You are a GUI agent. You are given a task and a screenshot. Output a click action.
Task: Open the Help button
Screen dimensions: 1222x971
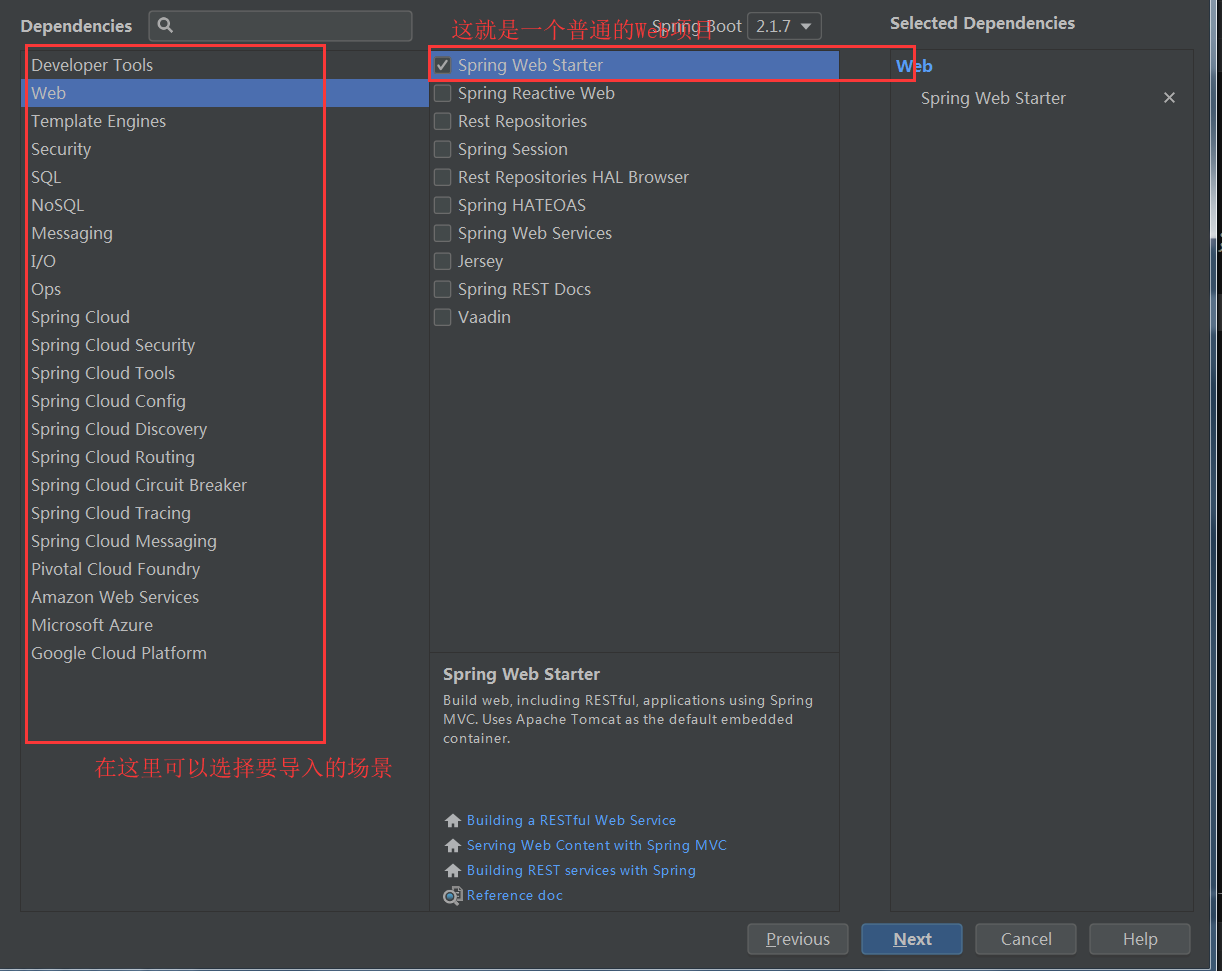[1140, 939]
